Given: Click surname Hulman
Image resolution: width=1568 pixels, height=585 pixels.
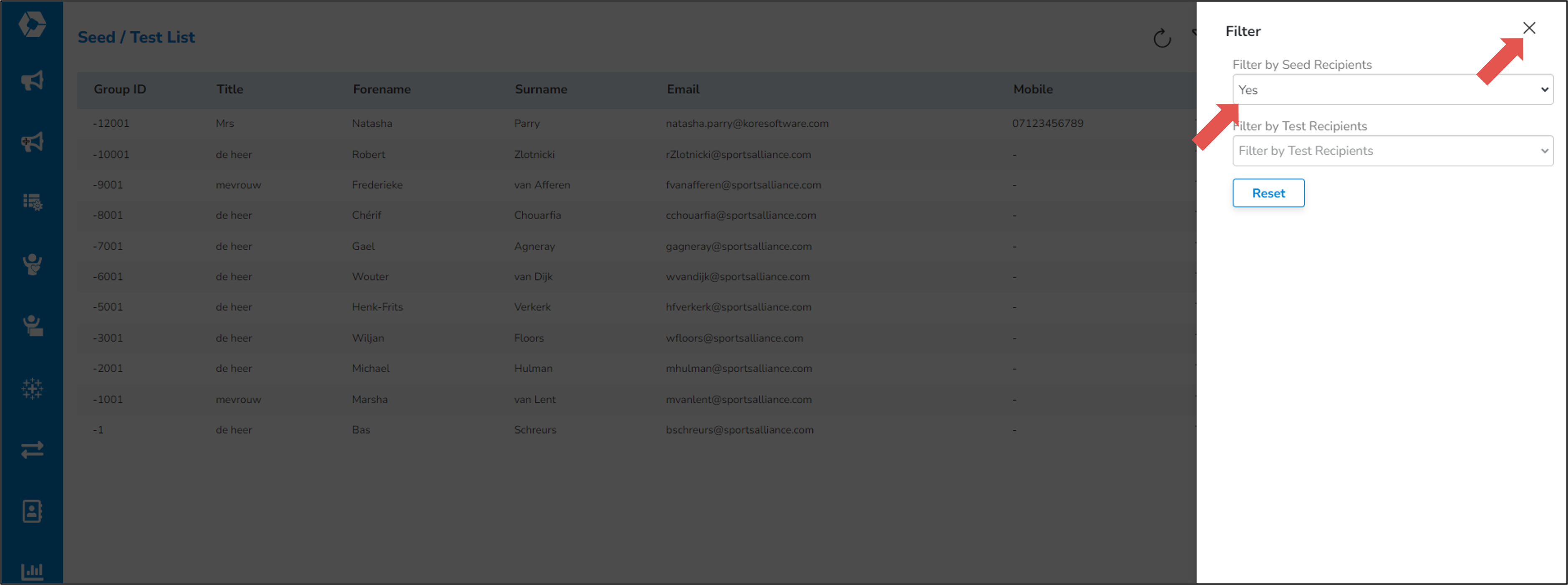Looking at the screenshot, I should (x=533, y=369).
